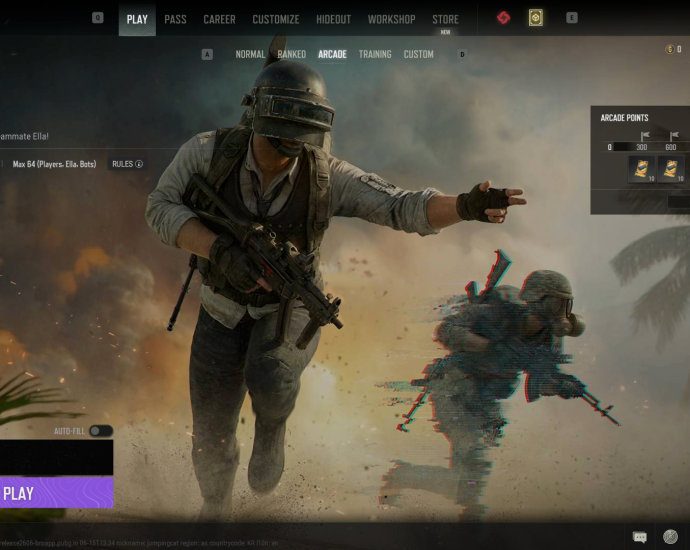Image resolution: width=690 pixels, height=550 pixels.
Task: Click the AUTO-FILL label
Action: point(69,431)
